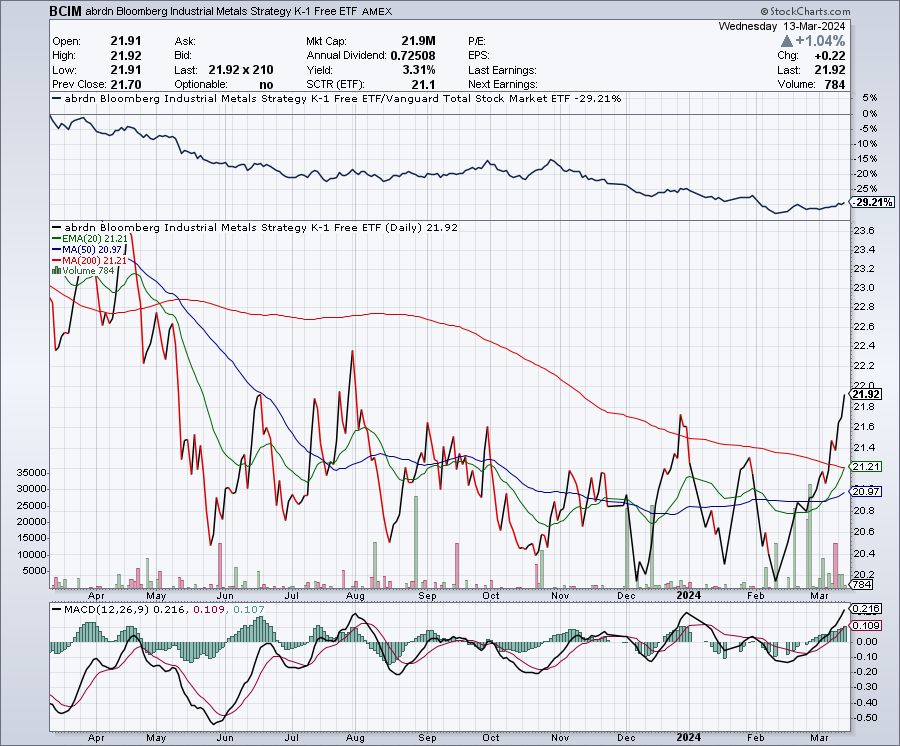Click the 0.216 MACD axis label
900x746 pixels.
(866, 608)
